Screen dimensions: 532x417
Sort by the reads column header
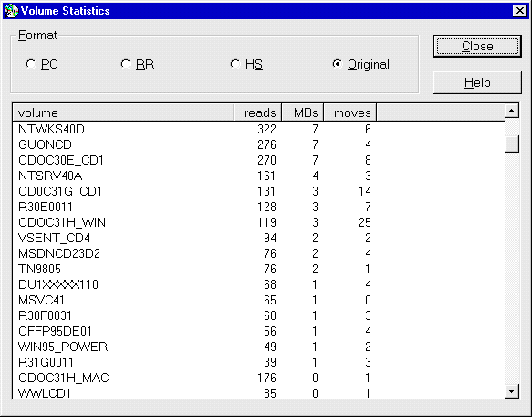pos(258,112)
